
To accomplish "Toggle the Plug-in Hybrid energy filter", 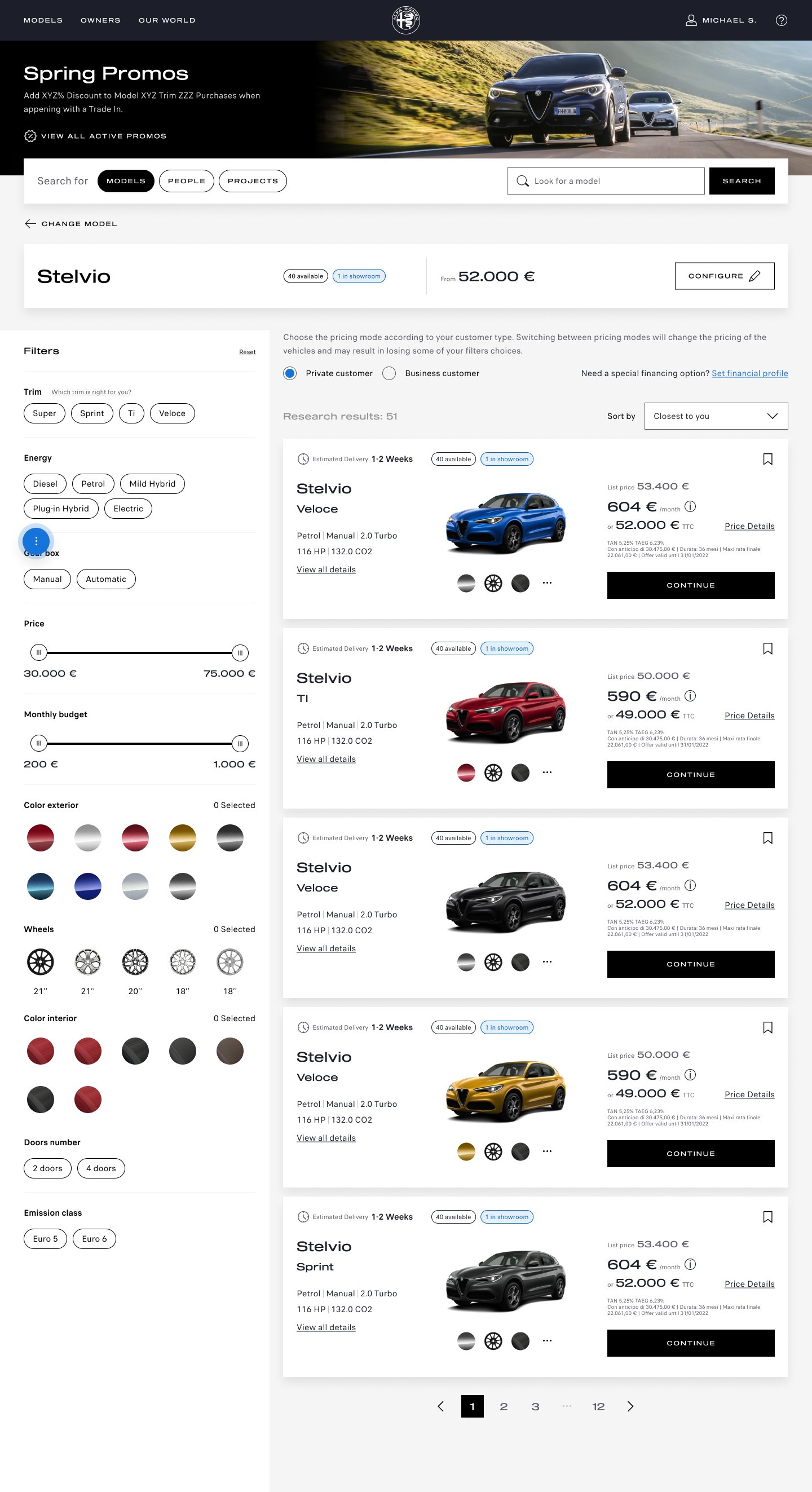I will 61,509.
